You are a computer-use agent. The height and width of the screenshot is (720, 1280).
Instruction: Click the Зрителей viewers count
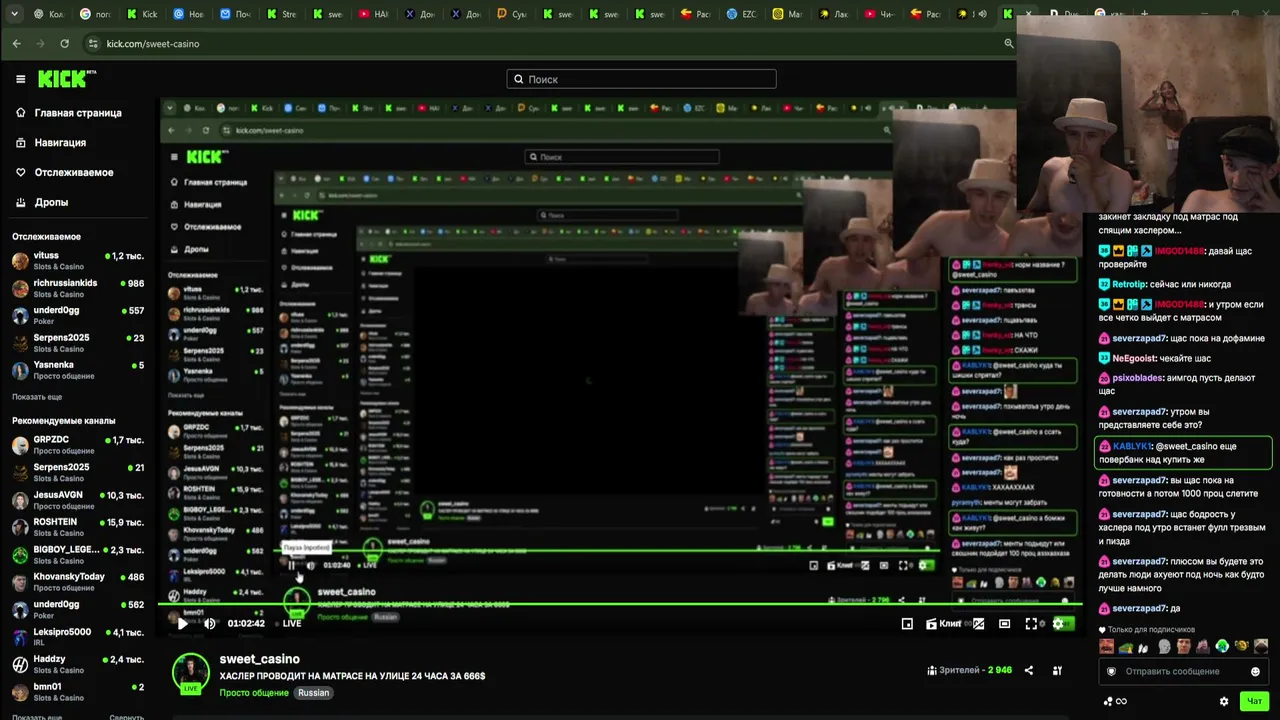(969, 670)
